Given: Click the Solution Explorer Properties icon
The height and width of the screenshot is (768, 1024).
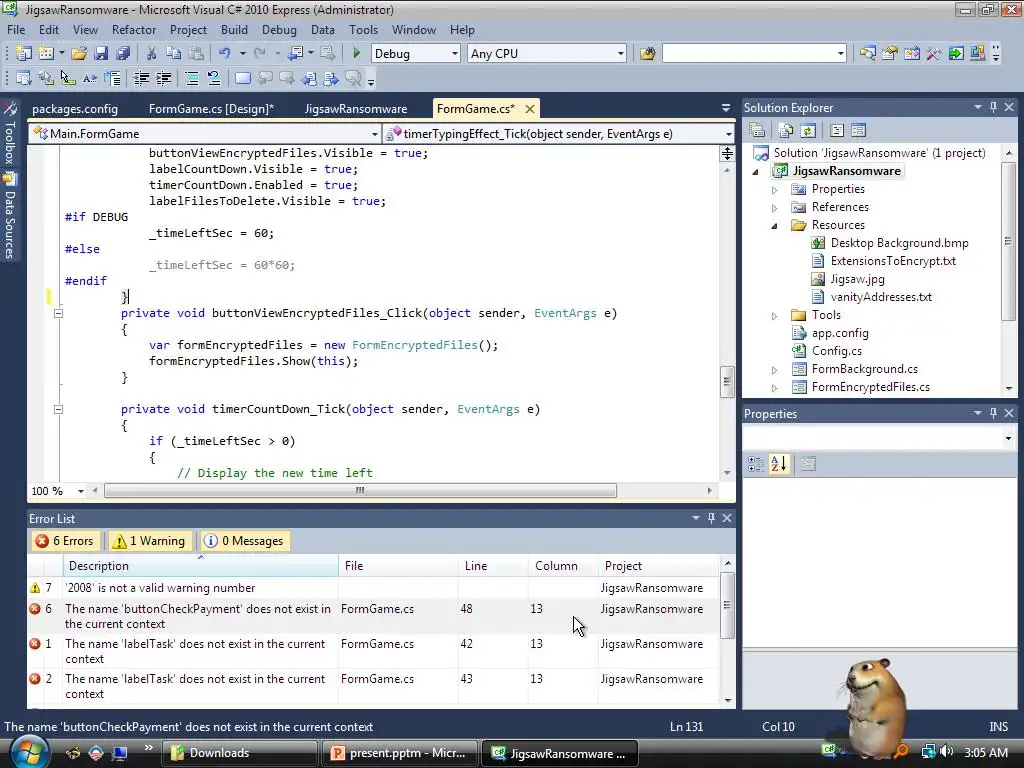Looking at the screenshot, I should click(x=757, y=131).
